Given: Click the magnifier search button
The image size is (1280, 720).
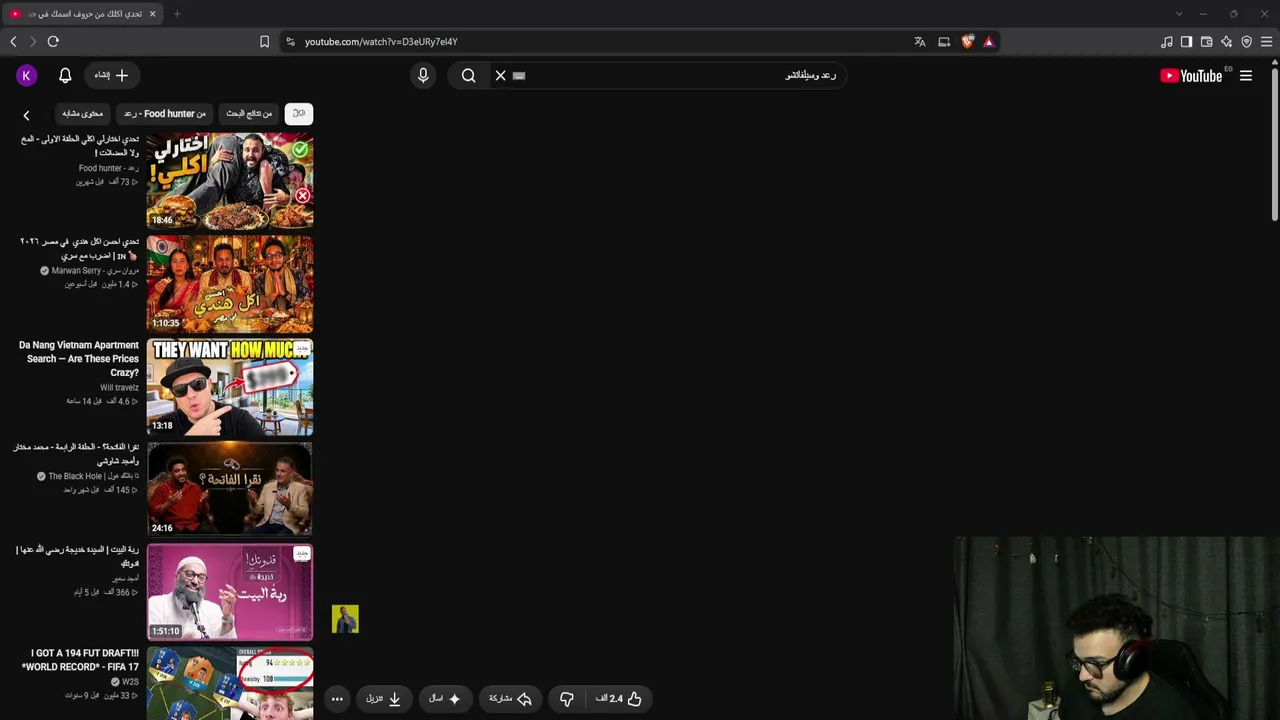Looking at the screenshot, I should 468,75.
